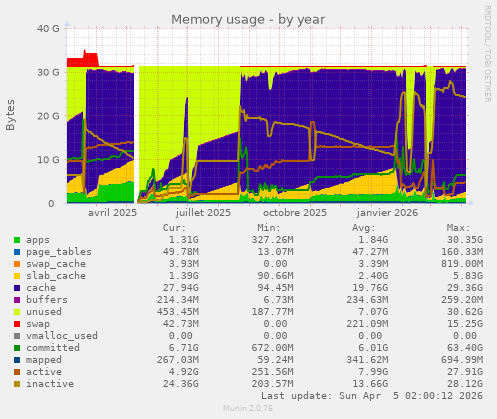The image size is (497, 419).
Task: Click the '40 G' y-axis tick label
Action: click(x=48, y=29)
